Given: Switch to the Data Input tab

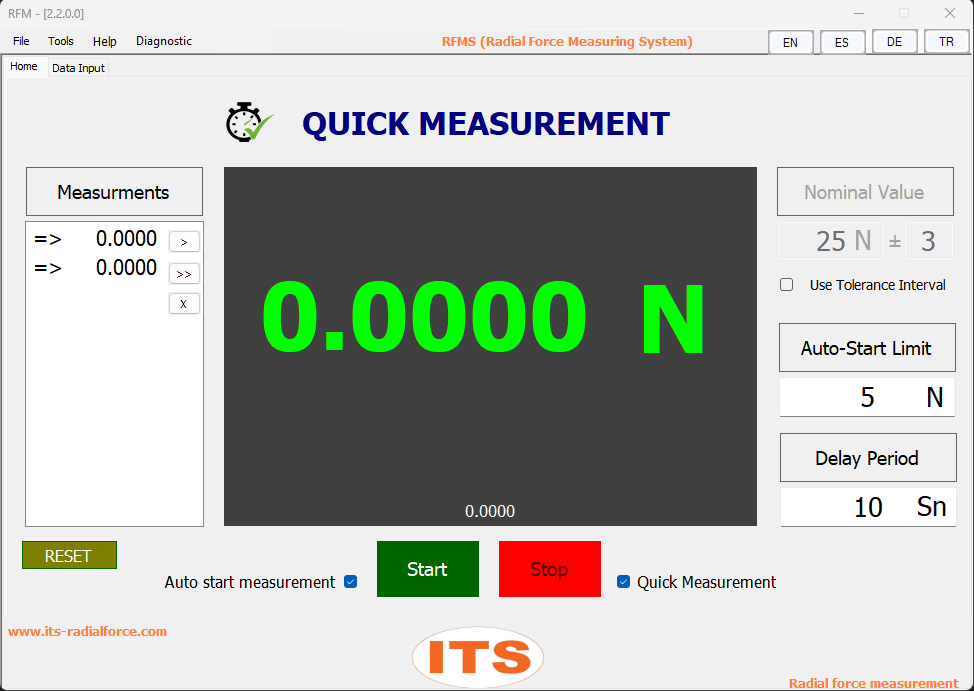Looking at the screenshot, I should tap(78, 68).
